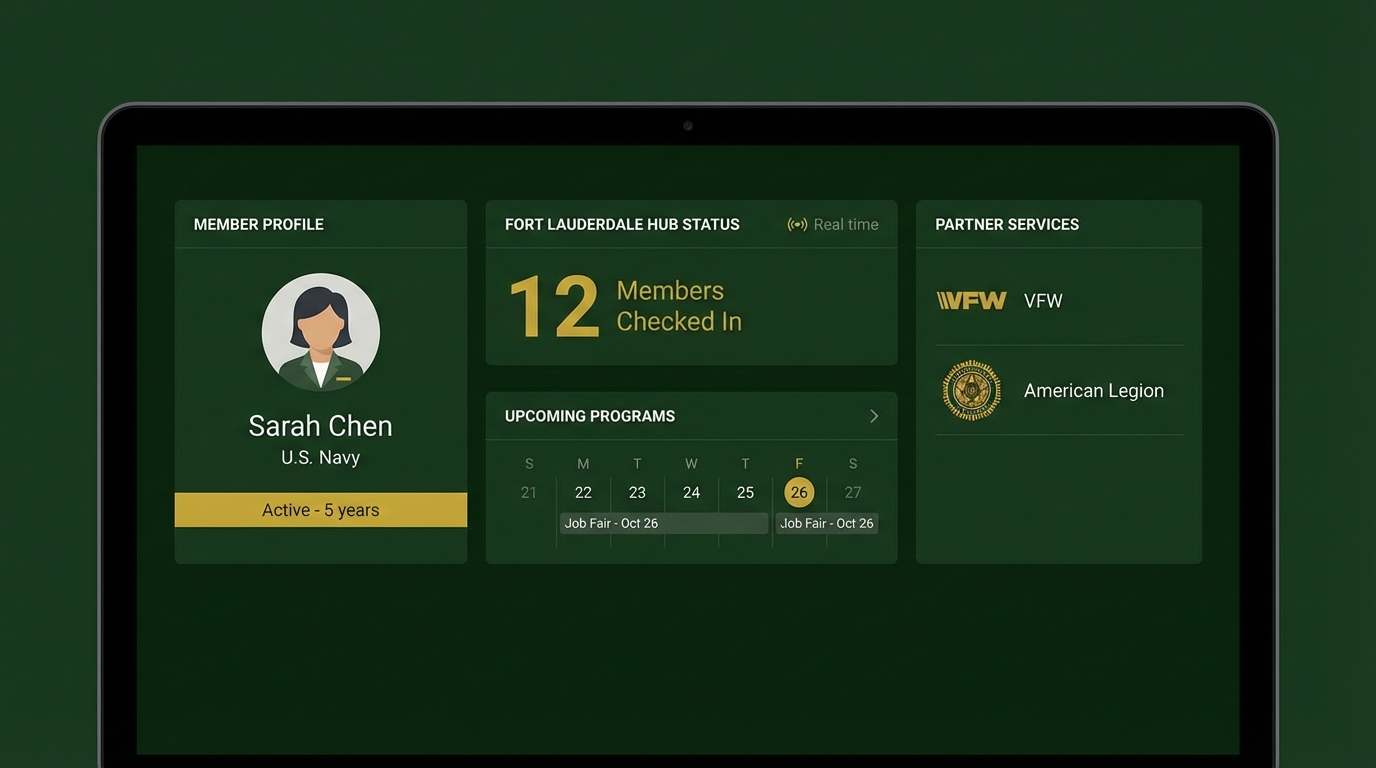Click the Active - 5 years status banner

(x=321, y=510)
